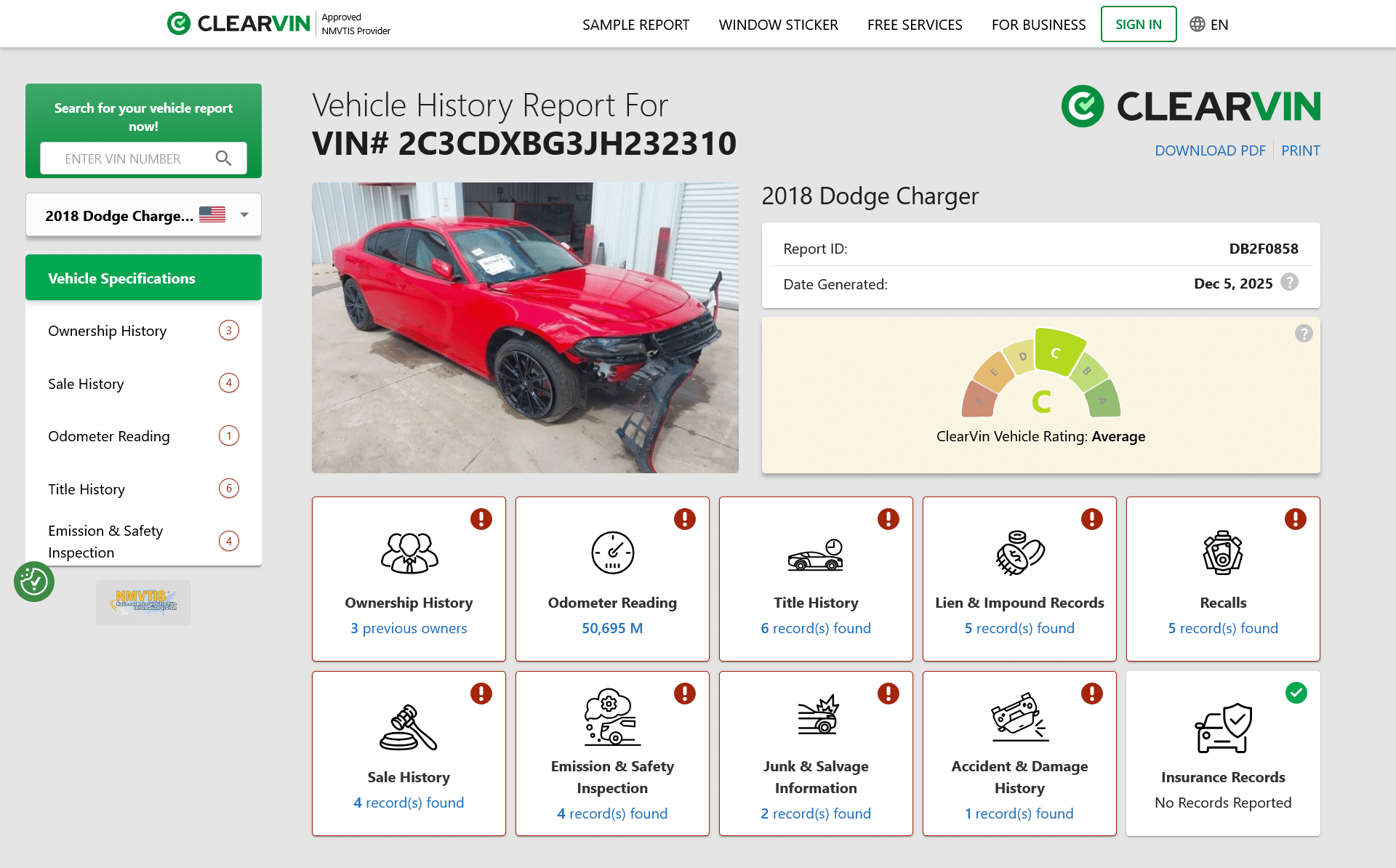The width and height of the screenshot is (1396, 868).
Task: Click the C segment of rating gauge
Action: pyautogui.click(x=1058, y=353)
